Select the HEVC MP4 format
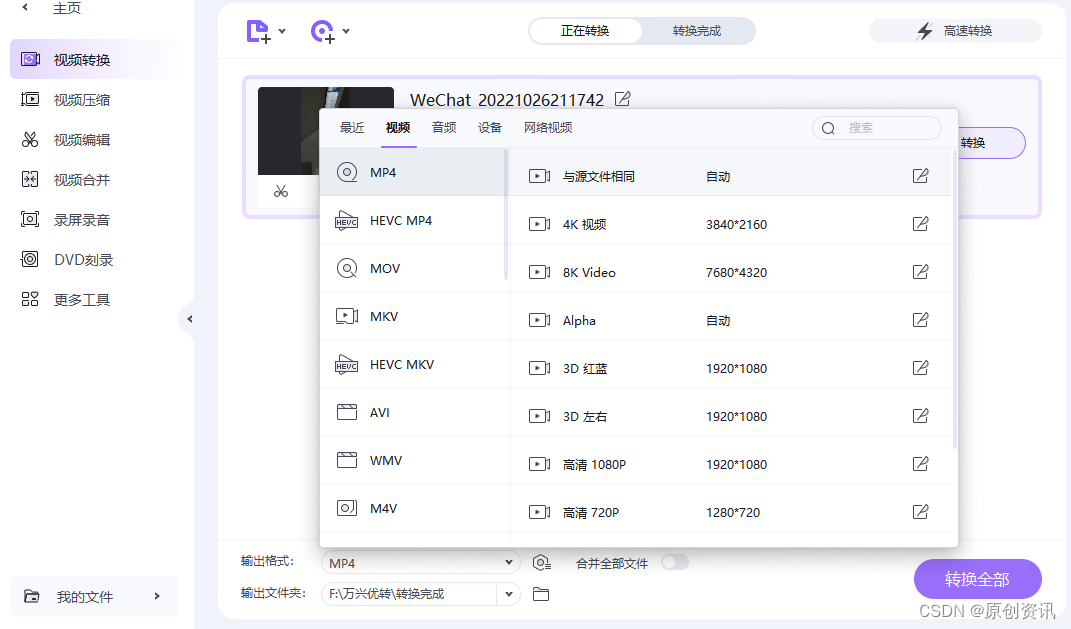The height and width of the screenshot is (629, 1071). point(413,221)
